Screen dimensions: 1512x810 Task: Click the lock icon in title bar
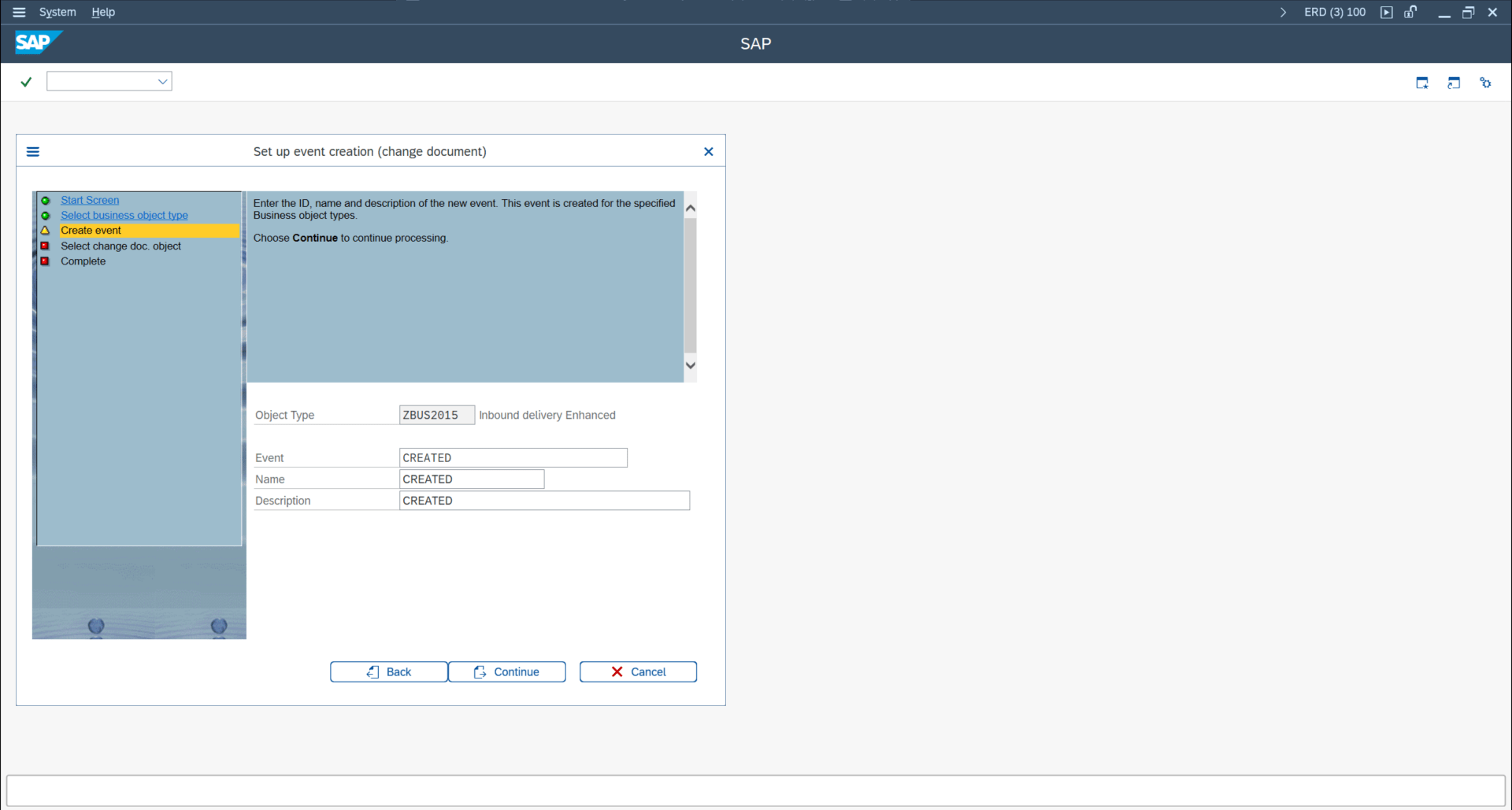coord(1410,12)
